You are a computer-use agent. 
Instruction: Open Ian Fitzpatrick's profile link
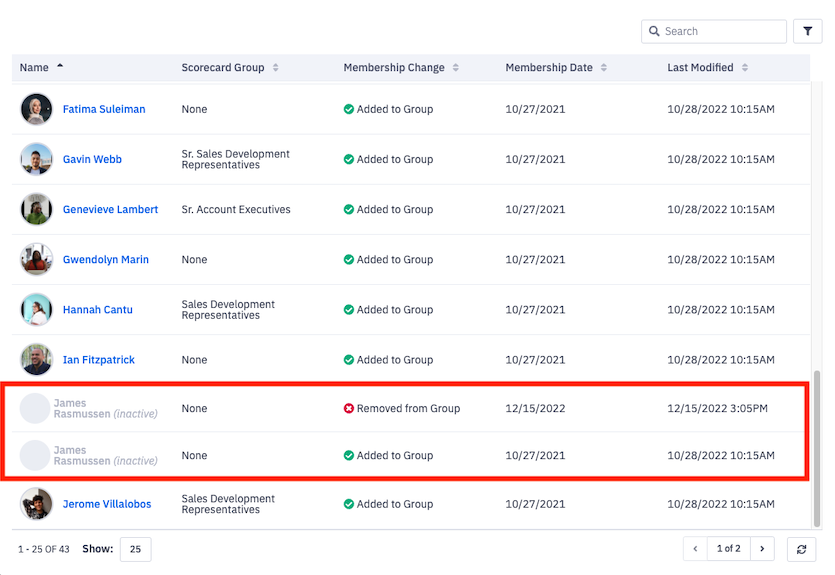click(98, 360)
